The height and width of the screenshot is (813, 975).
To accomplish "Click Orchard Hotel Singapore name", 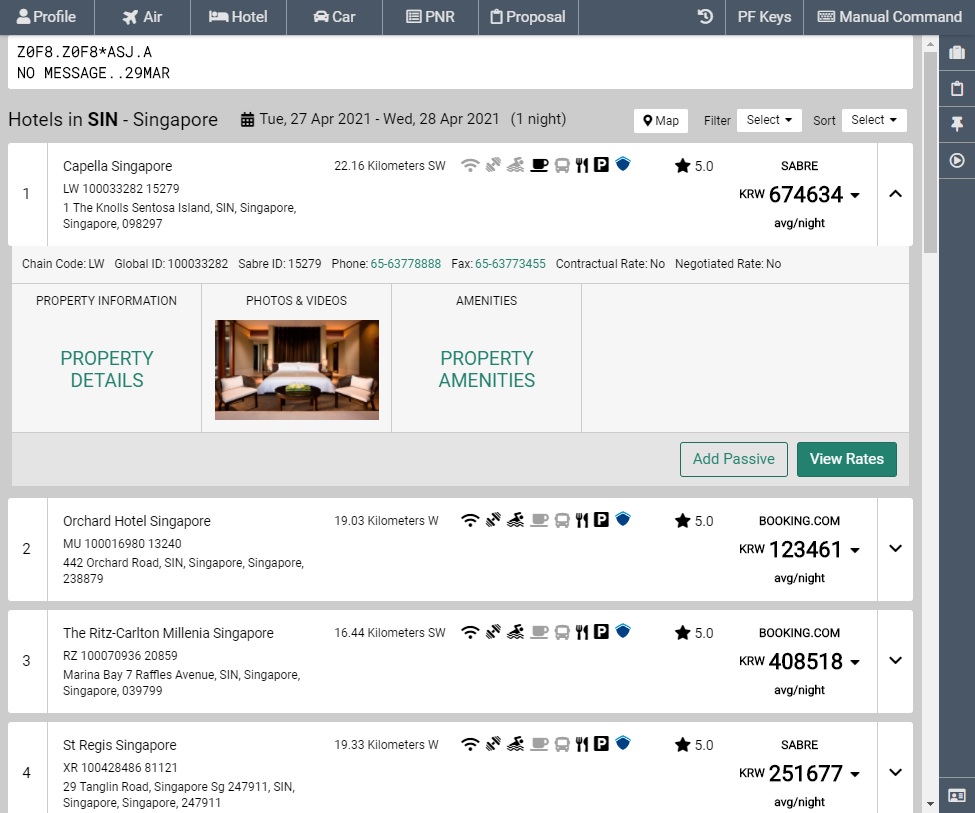I will click(x=137, y=521).
